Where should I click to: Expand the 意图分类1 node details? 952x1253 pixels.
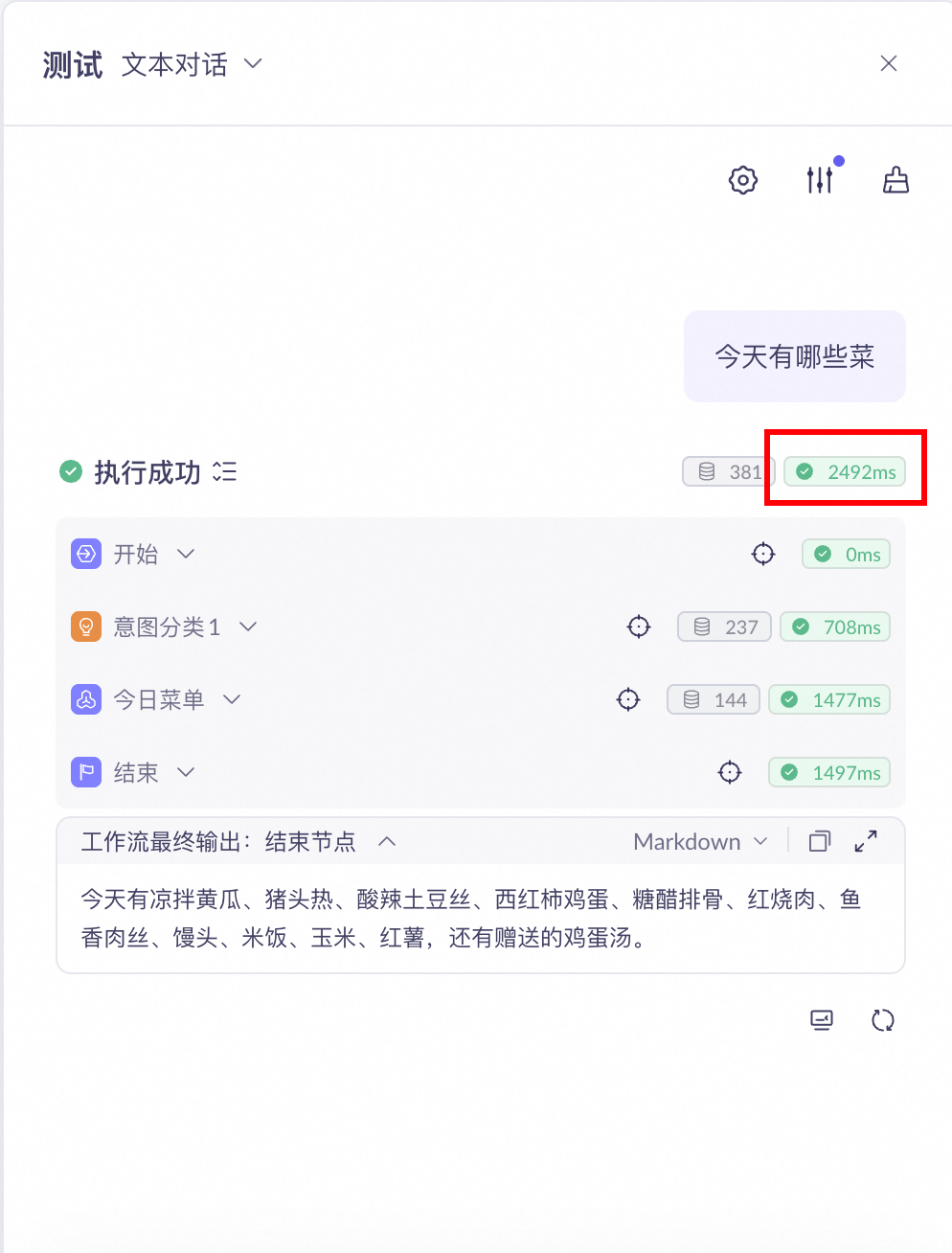tap(248, 626)
